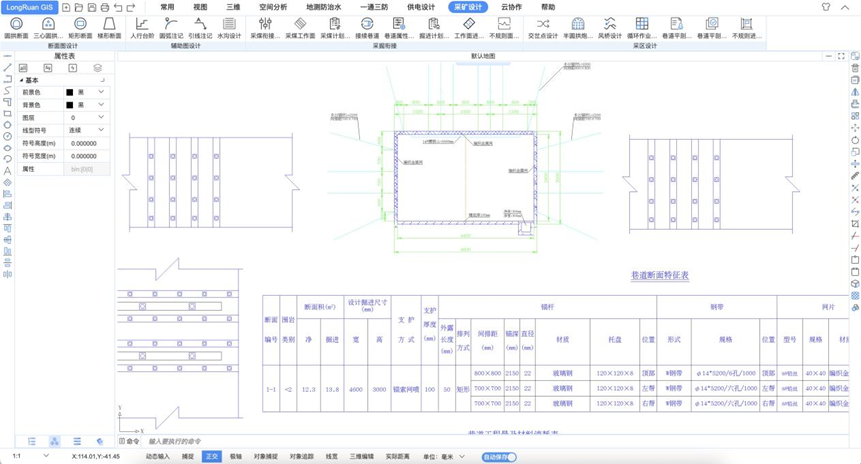Click the 背景色 black color swatch
Image resolution: width=861 pixels, height=464 pixels.
[70, 105]
